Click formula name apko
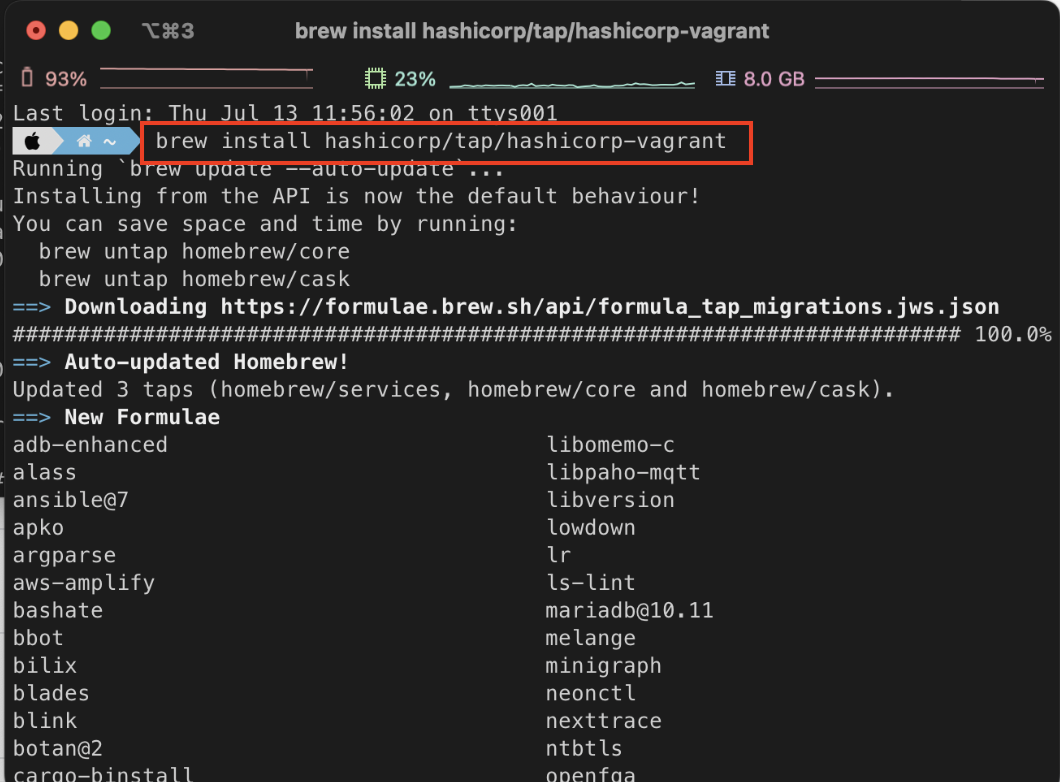Viewport: 1060px width, 782px height. coord(38,528)
